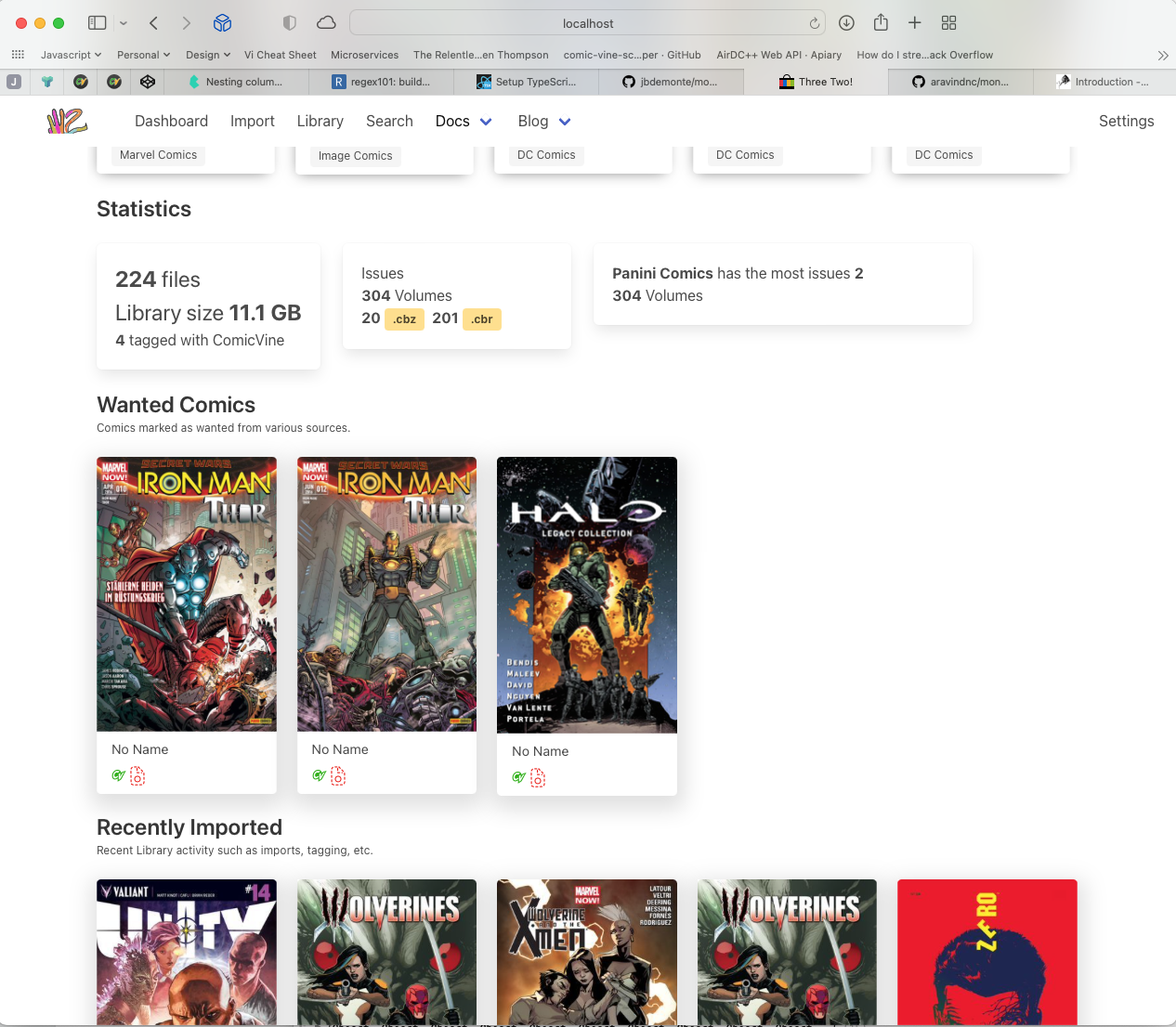This screenshot has height=1027, width=1176.
Task: Switch to the Three Two! tab
Action: tap(816, 82)
